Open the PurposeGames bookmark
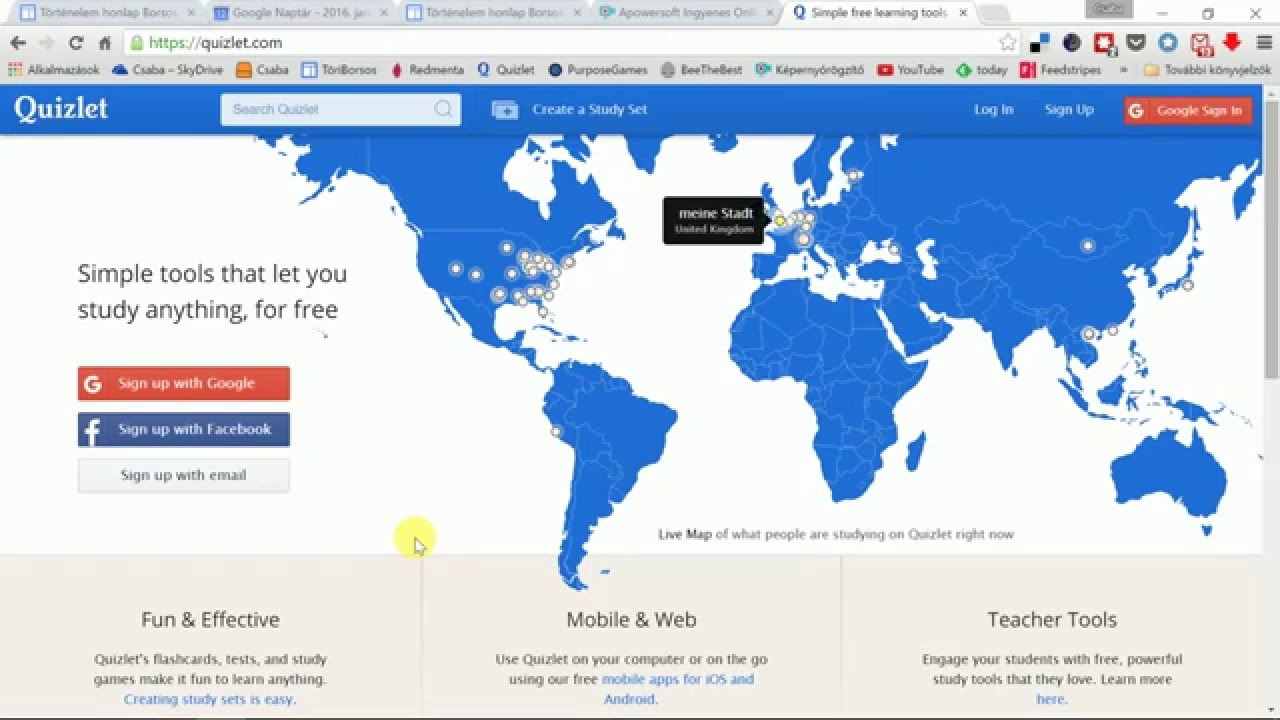This screenshot has height=720, width=1280. click(598, 70)
